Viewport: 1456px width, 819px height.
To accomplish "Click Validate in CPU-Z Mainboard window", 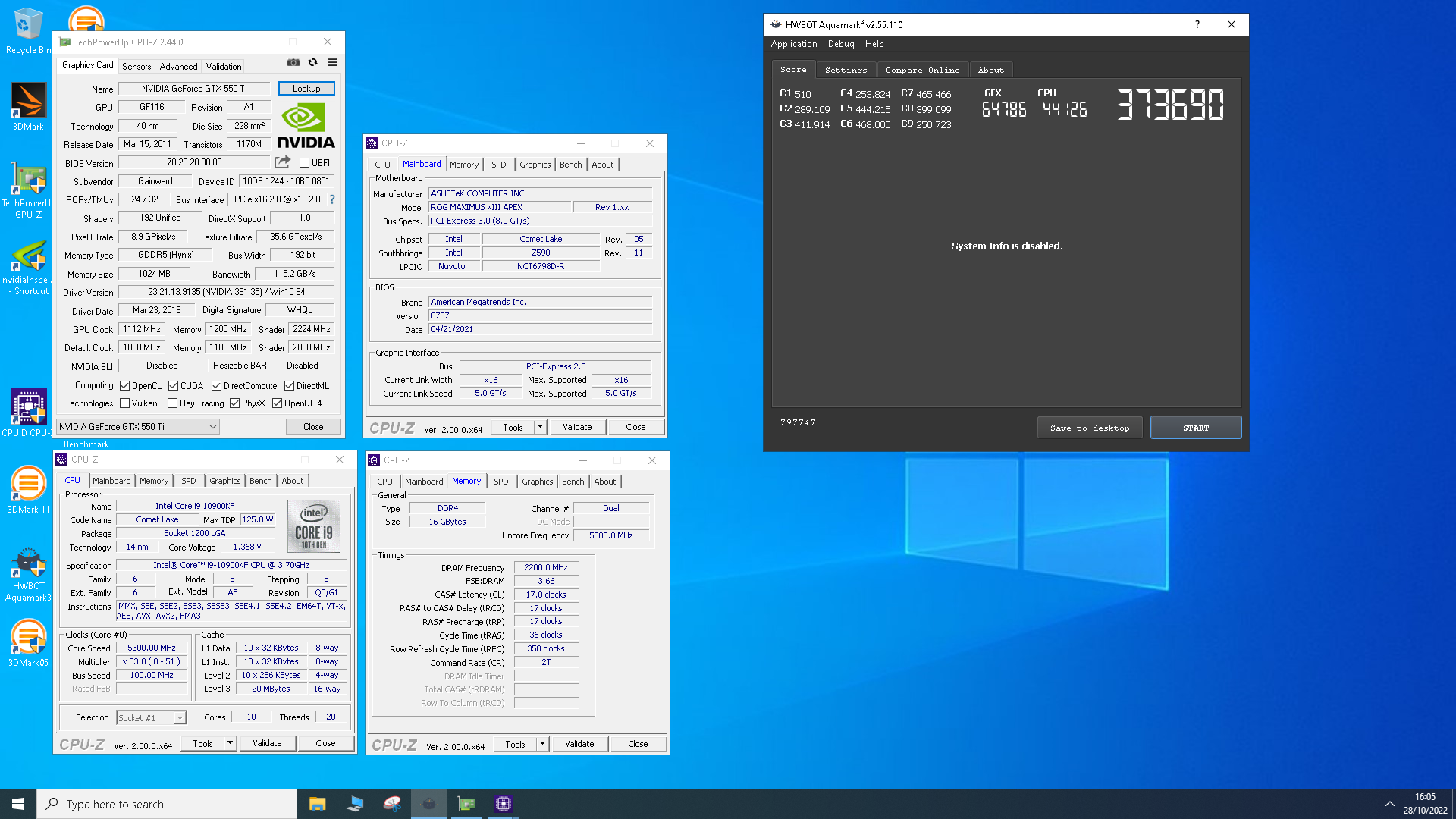I will 577,427.
